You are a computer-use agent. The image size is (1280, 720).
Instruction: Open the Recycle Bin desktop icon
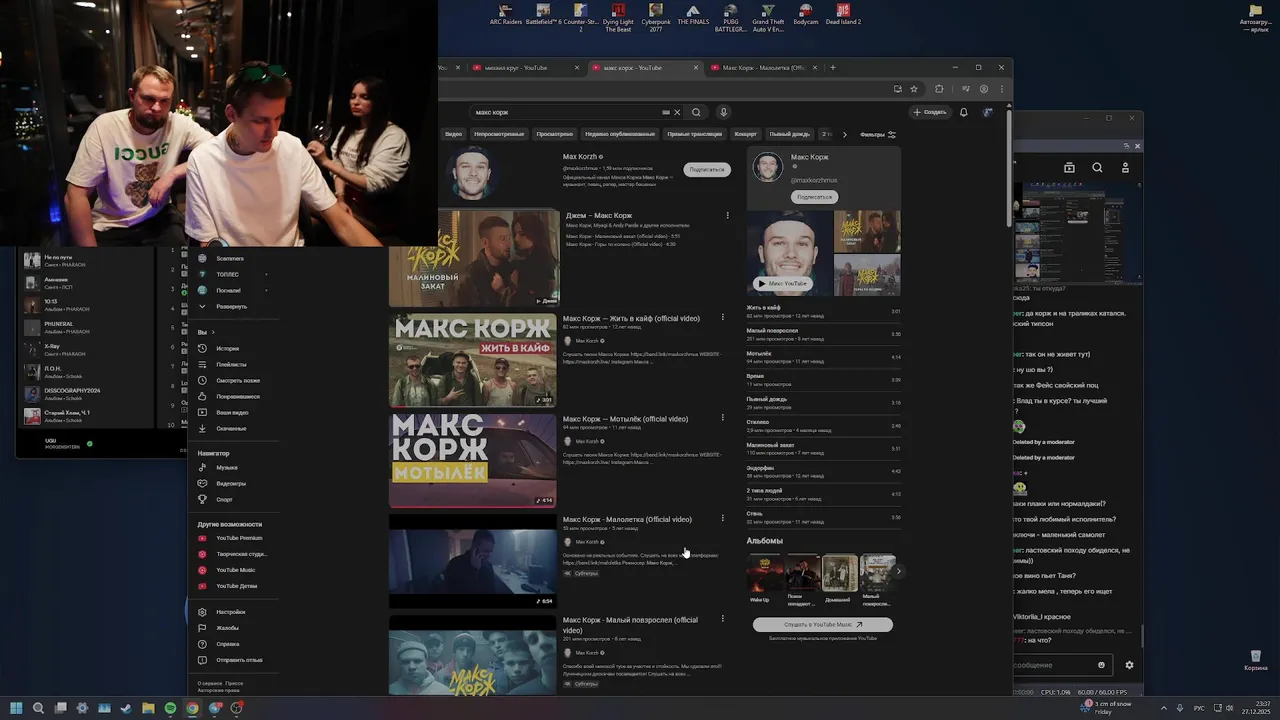click(1255, 660)
